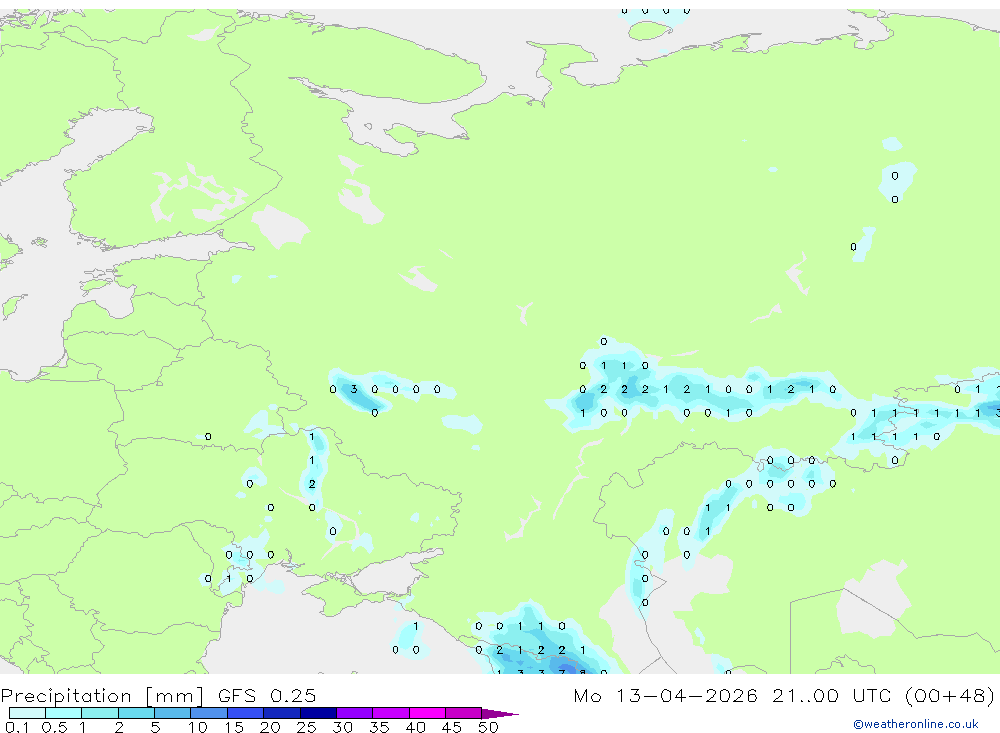The image size is (1000, 733).
Task: Click the above-50 arrow tip of the legend
Action: (500, 713)
